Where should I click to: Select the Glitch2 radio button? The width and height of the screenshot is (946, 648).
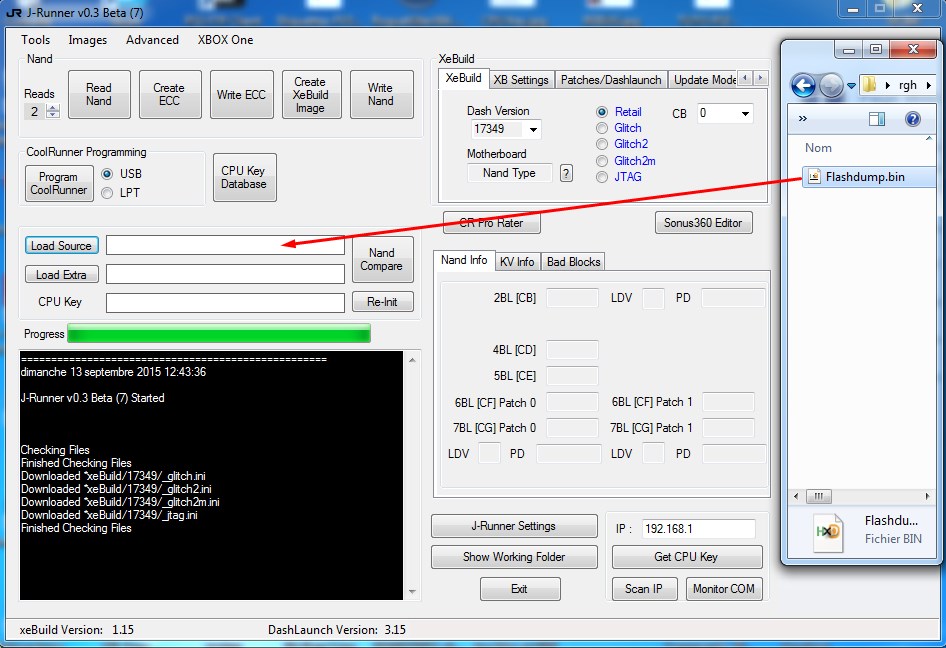click(x=602, y=144)
